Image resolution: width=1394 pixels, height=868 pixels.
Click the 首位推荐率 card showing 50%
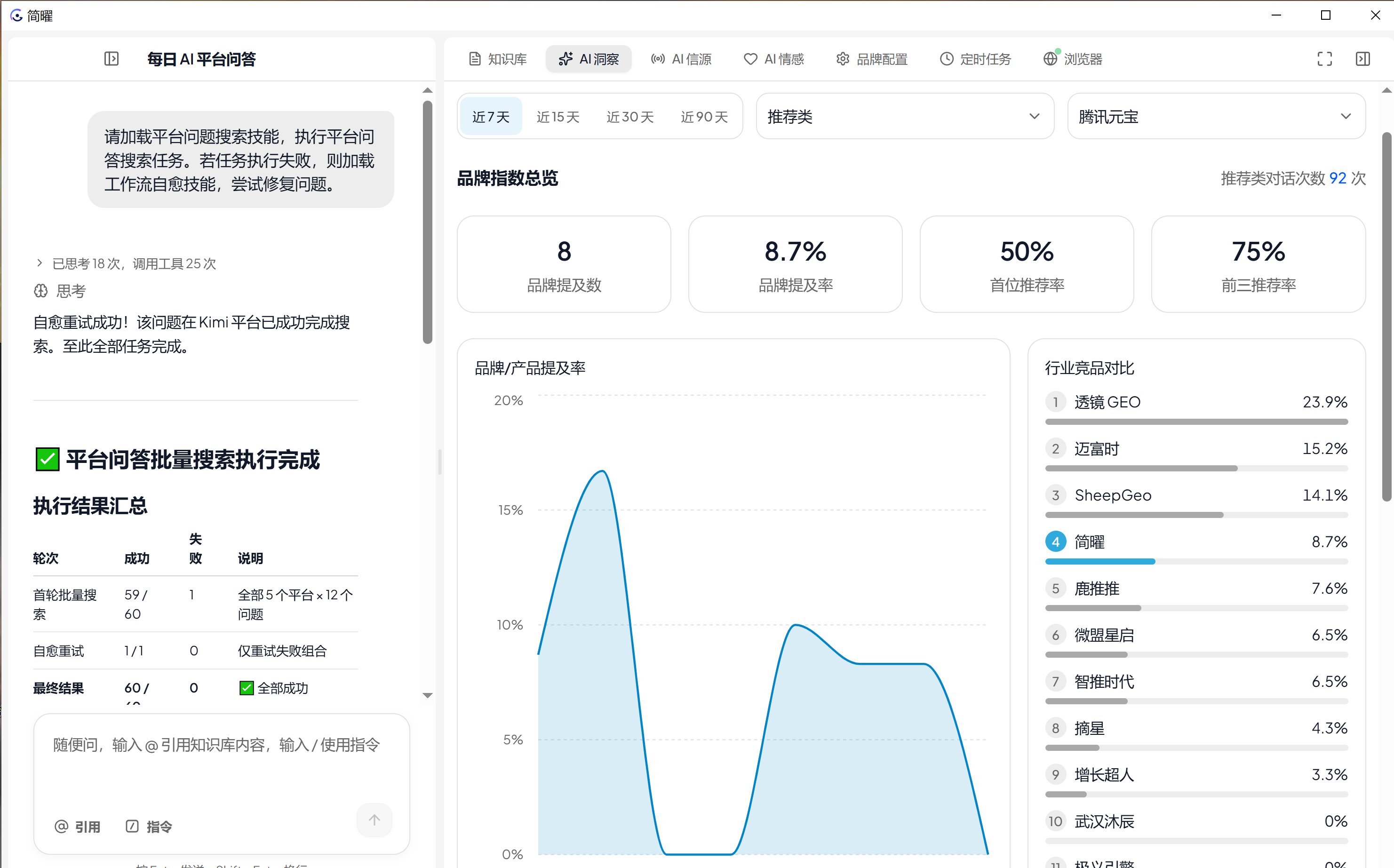1027,264
